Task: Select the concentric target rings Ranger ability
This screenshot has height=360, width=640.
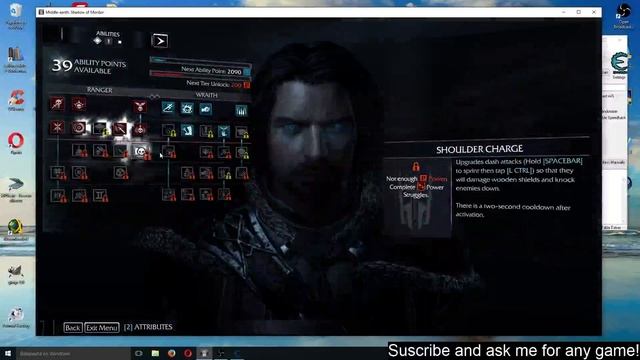Action: (x=79, y=128)
